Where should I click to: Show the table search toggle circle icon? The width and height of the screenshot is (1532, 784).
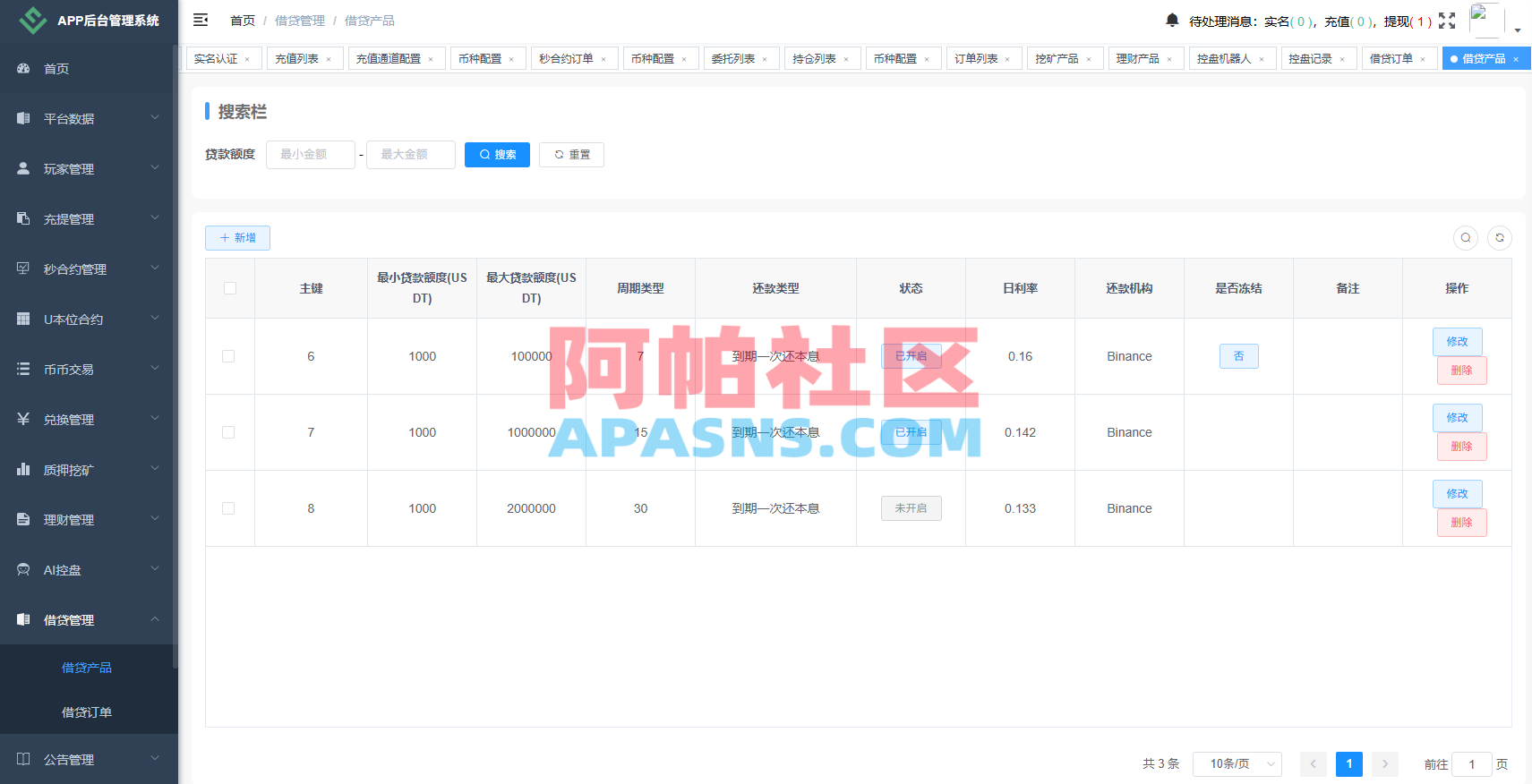[x=1466, y=238]
